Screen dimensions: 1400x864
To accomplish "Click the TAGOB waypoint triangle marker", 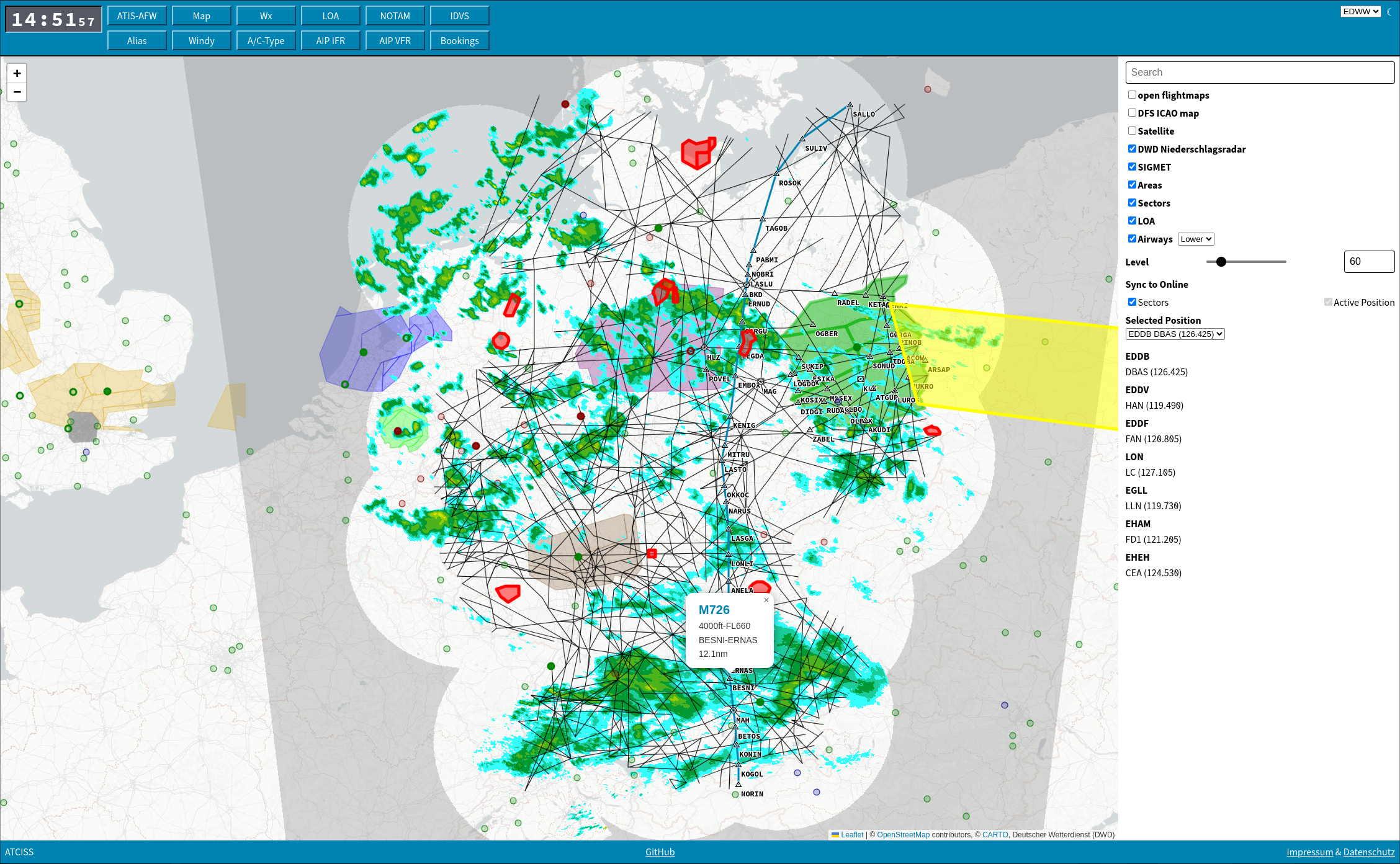I will click(x=763, y=219).
